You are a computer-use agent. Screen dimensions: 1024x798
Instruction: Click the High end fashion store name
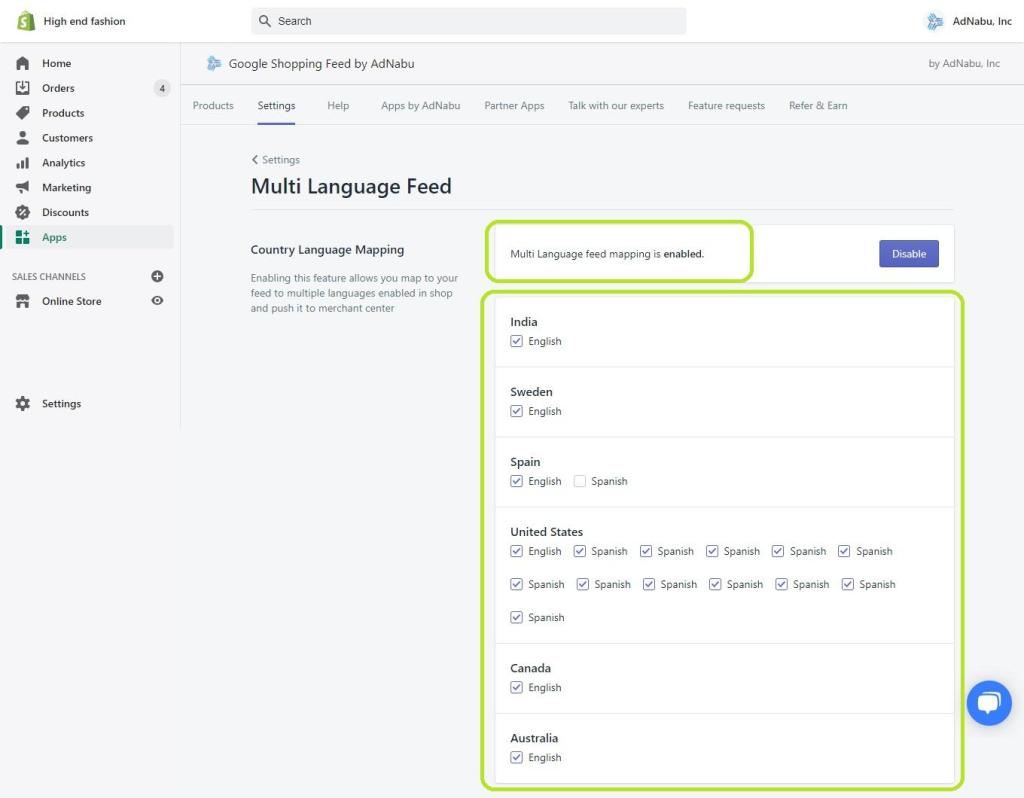click(84, 21)
